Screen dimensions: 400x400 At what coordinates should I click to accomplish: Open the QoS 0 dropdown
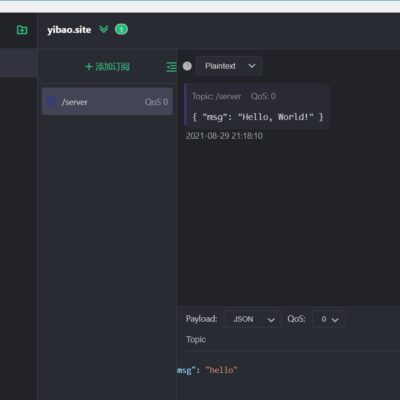[329, 319]
